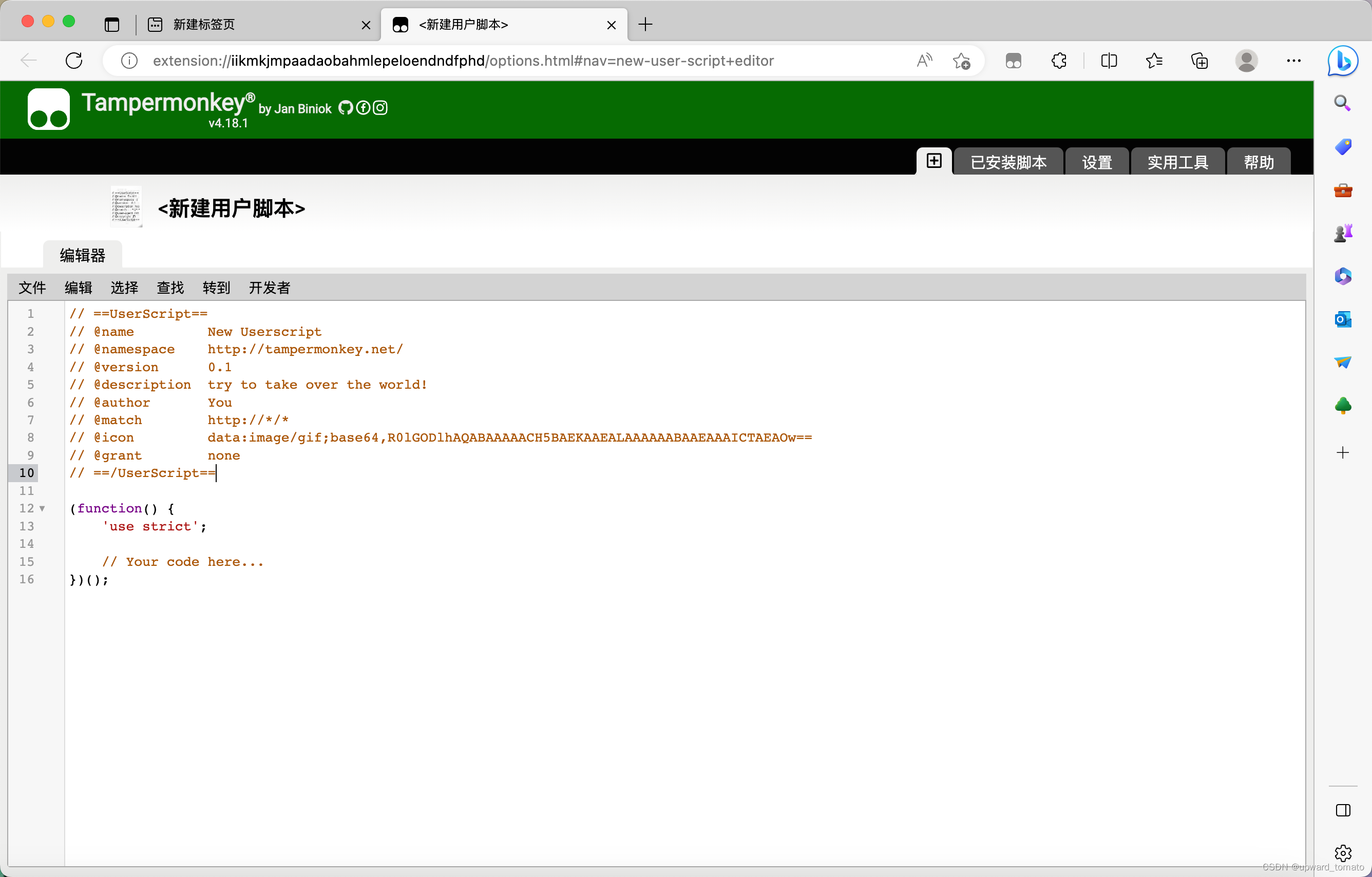1372x877 pixels.
Task: Click the script thumbnail beside the title
Action: pyautogui.click(x=126, y=206)
